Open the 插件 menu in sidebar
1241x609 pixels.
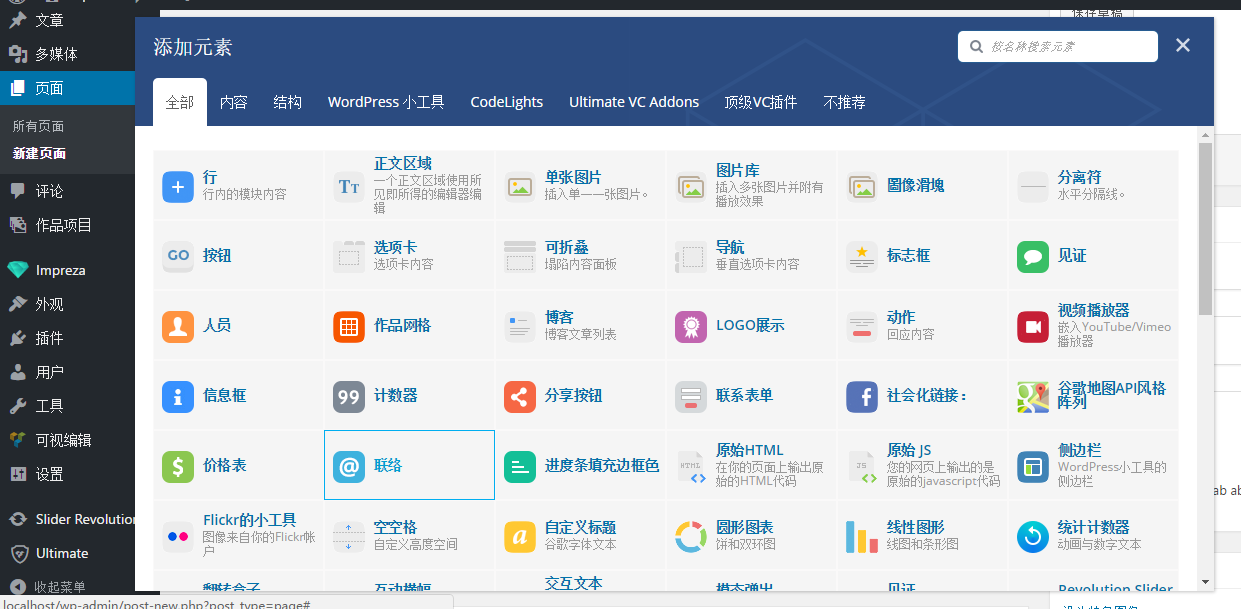49,338
